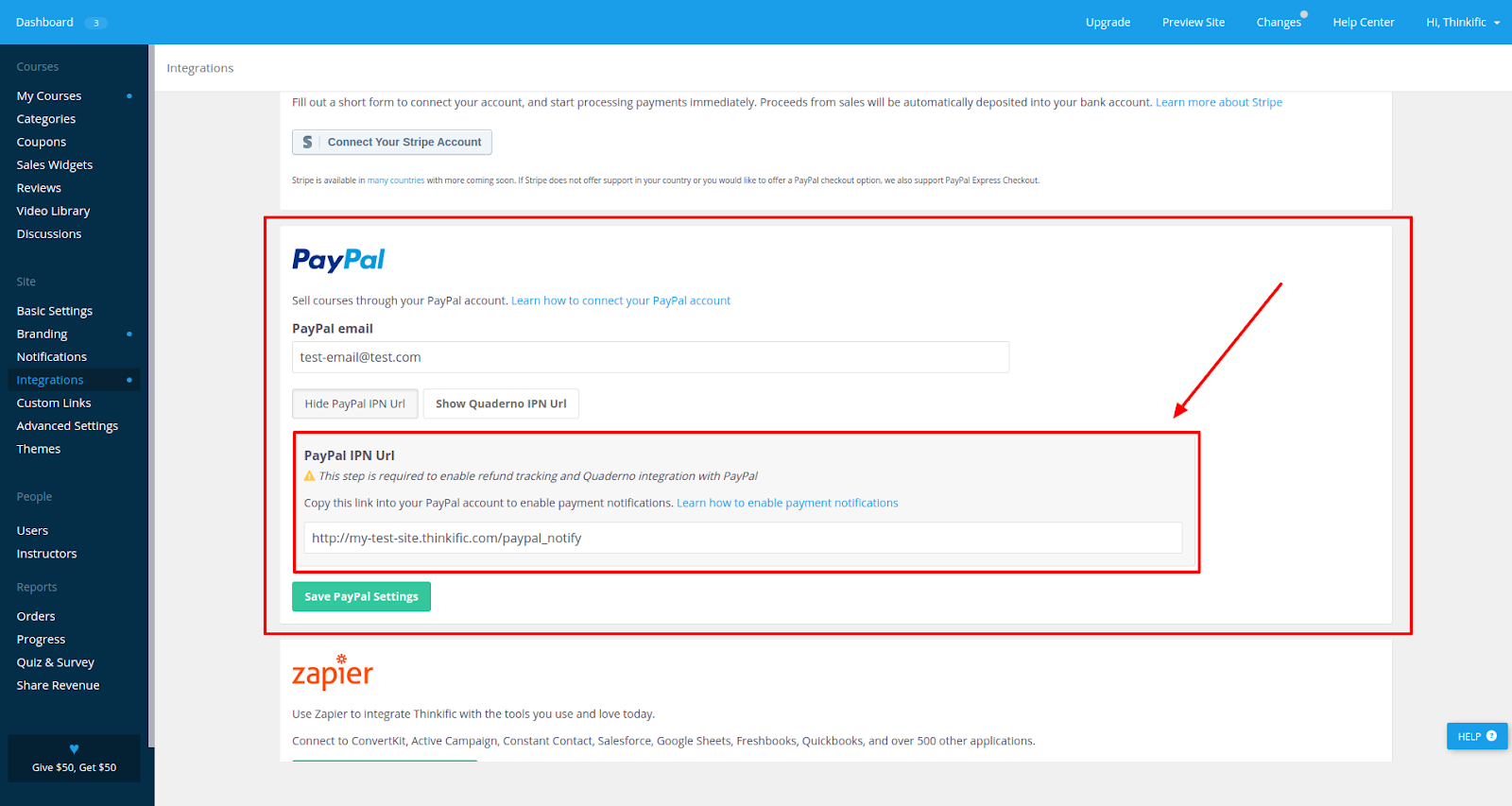Click Save PayPal Settings button
1512x806 pixels.
361,596
